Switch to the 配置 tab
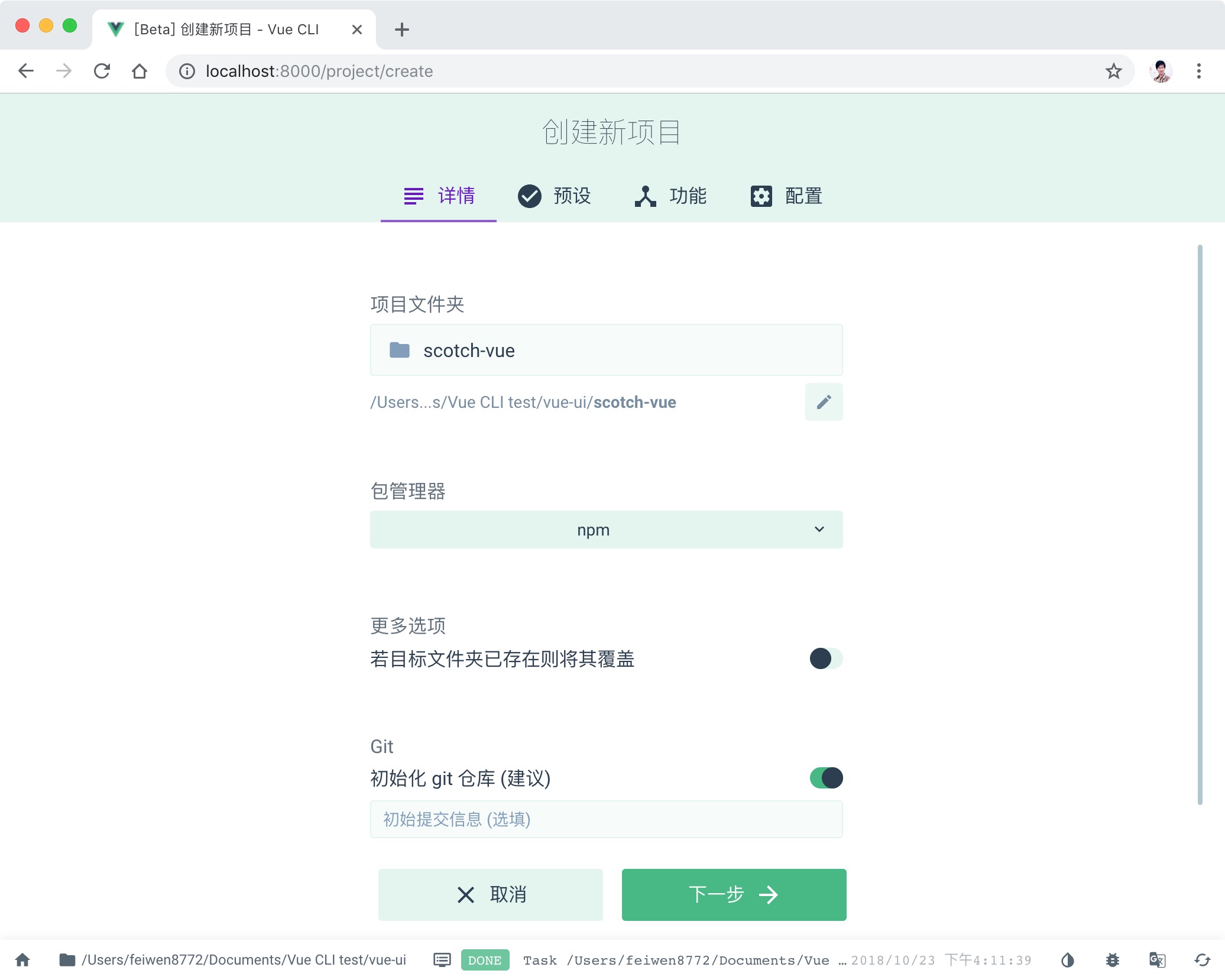The image size is (1225, 980). [x=786, y=196]
